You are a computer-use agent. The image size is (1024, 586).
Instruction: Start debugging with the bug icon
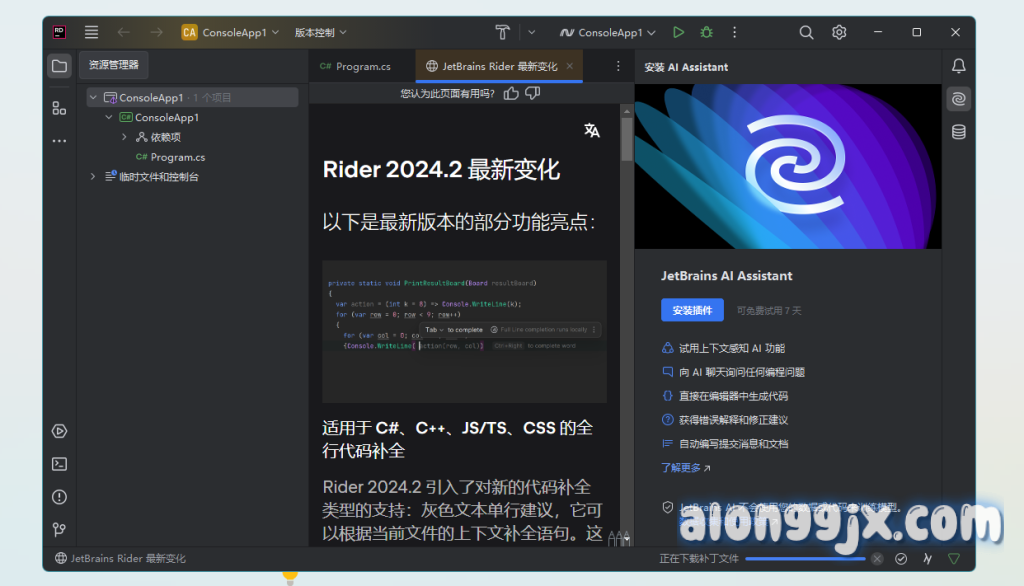click(706, 32)
